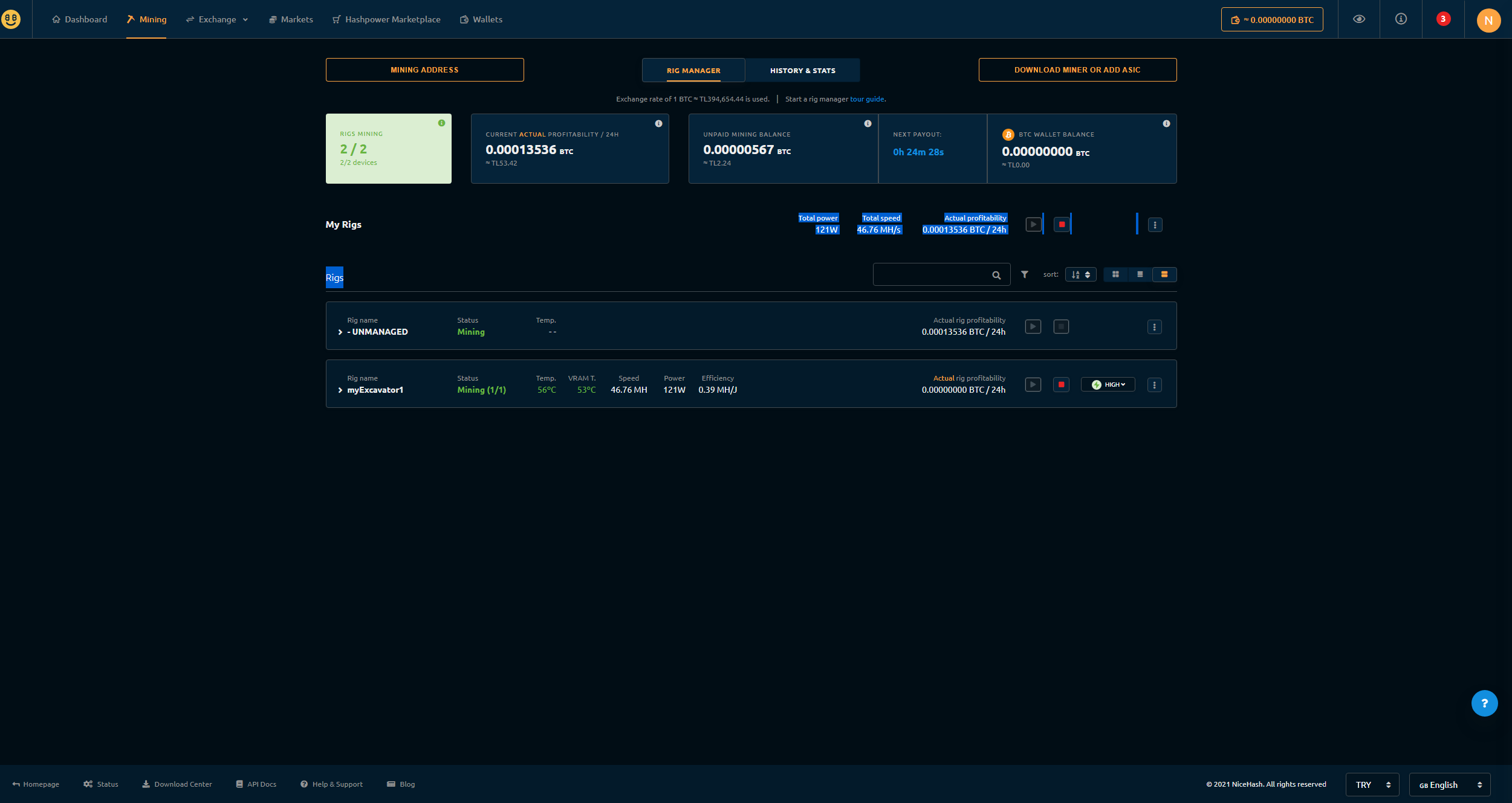This screenshot has width=1512, height=803.
Task: Switch to History & Stats tab
Action: click(802, 71)
